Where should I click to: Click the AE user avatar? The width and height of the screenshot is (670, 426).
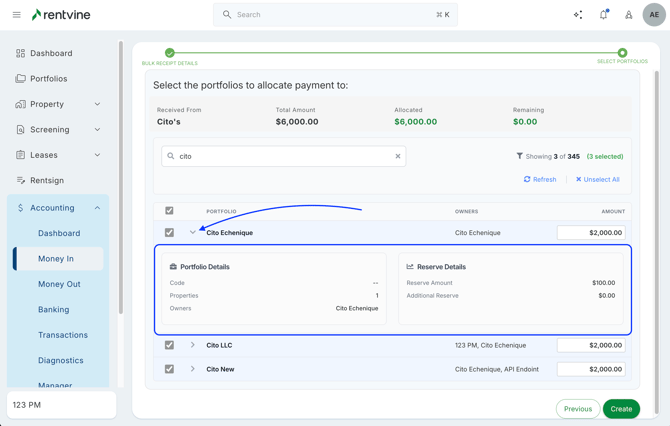(654, 15)
